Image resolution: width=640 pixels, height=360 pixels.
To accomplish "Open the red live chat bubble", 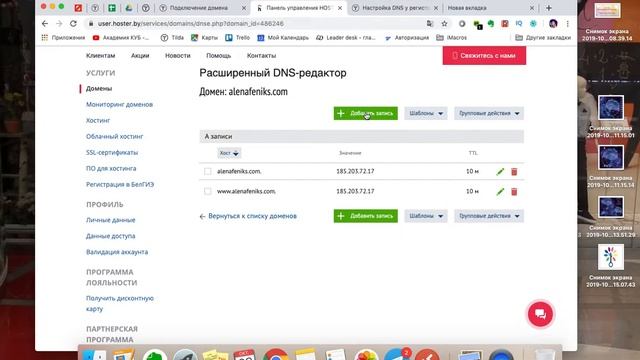I will (x=540, y=314).
